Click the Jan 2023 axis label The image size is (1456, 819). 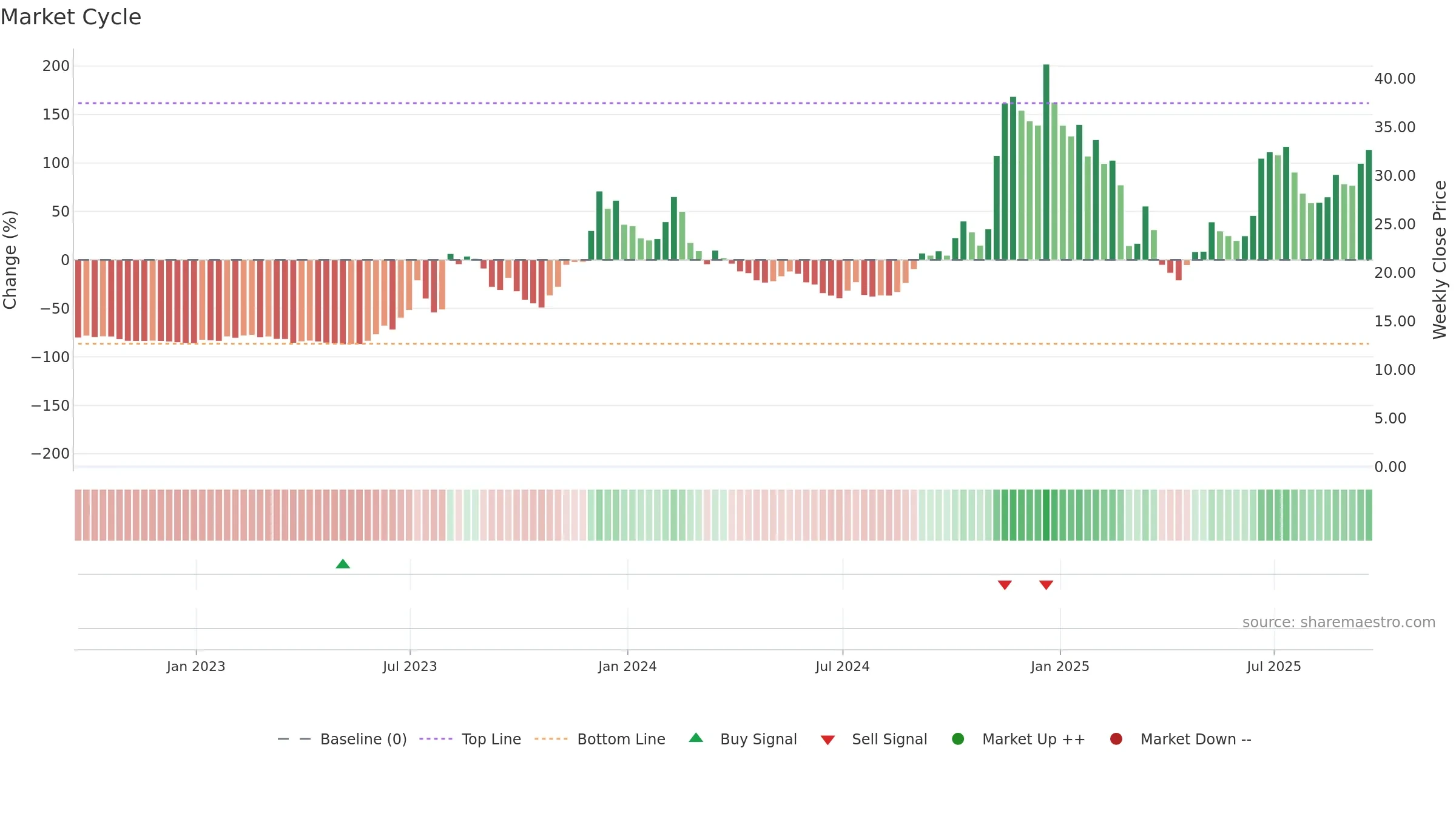pos(196,666)
